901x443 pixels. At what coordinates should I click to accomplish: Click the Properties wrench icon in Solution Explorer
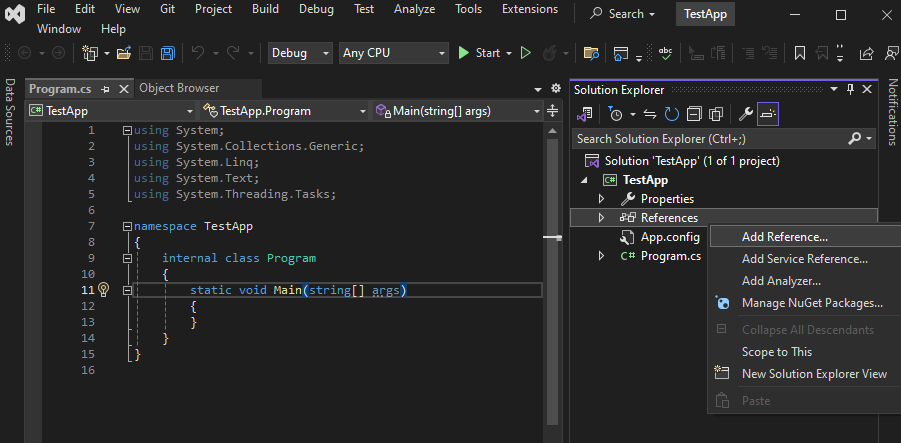pyautogui.click(x=745, y=114)
